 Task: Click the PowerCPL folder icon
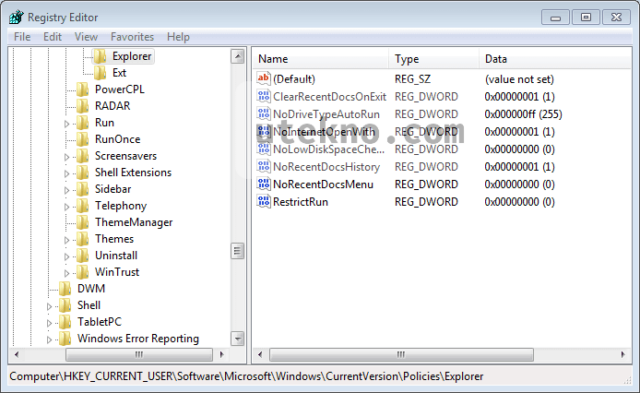[82, 89]
